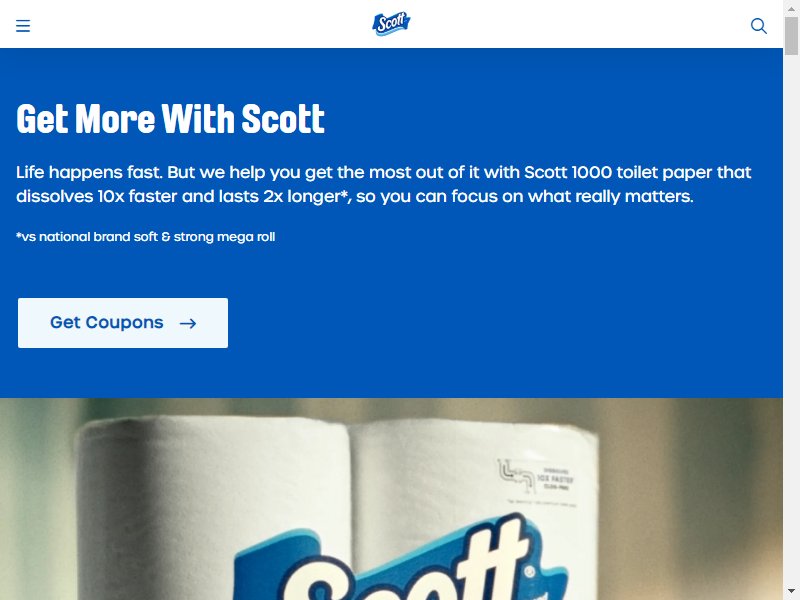Click the Scott 1000 text in paragraph
This screenshot has height=600, width=800.
coord(568,172)
